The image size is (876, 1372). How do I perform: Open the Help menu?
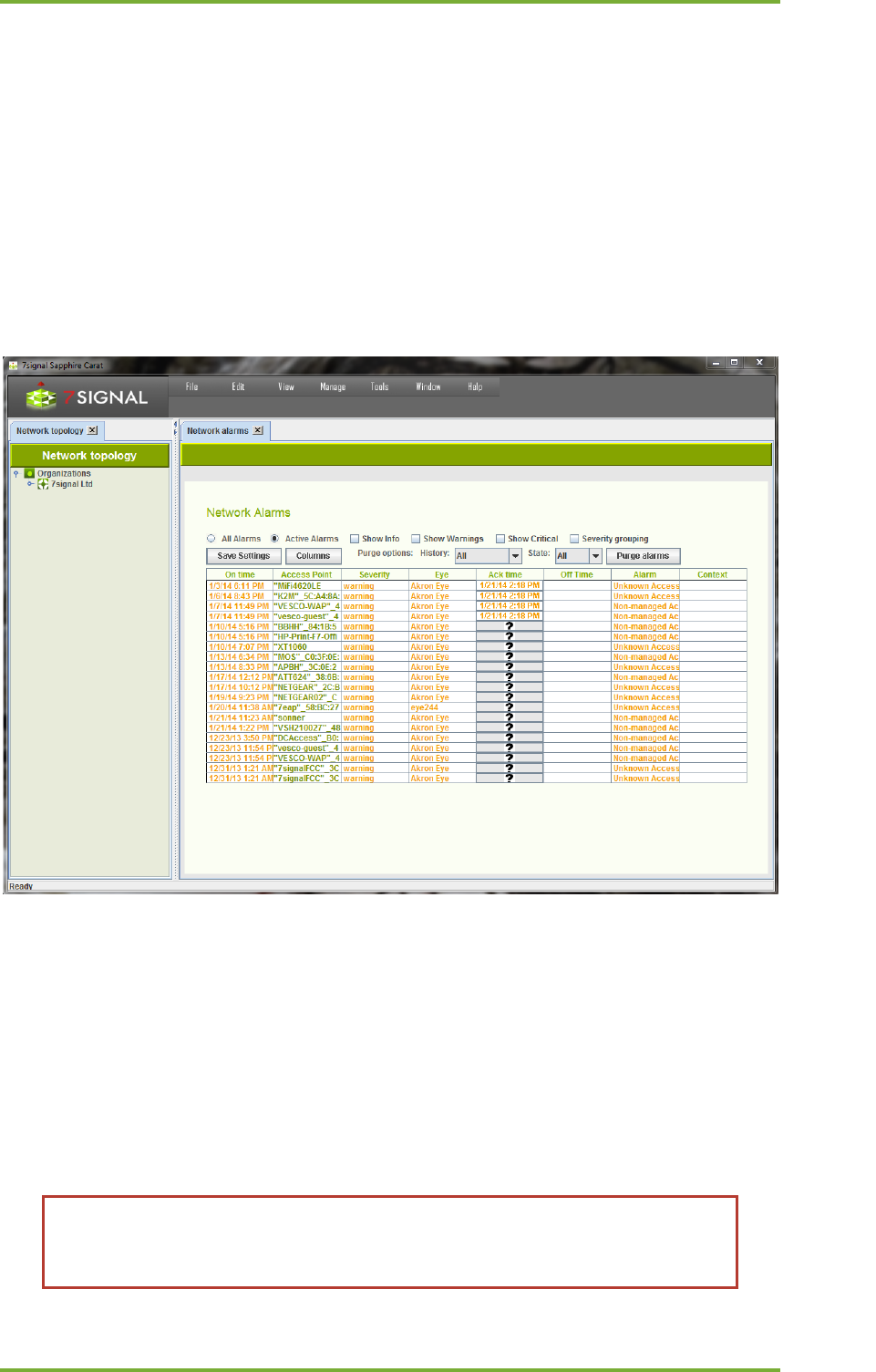tap(475, 387)
